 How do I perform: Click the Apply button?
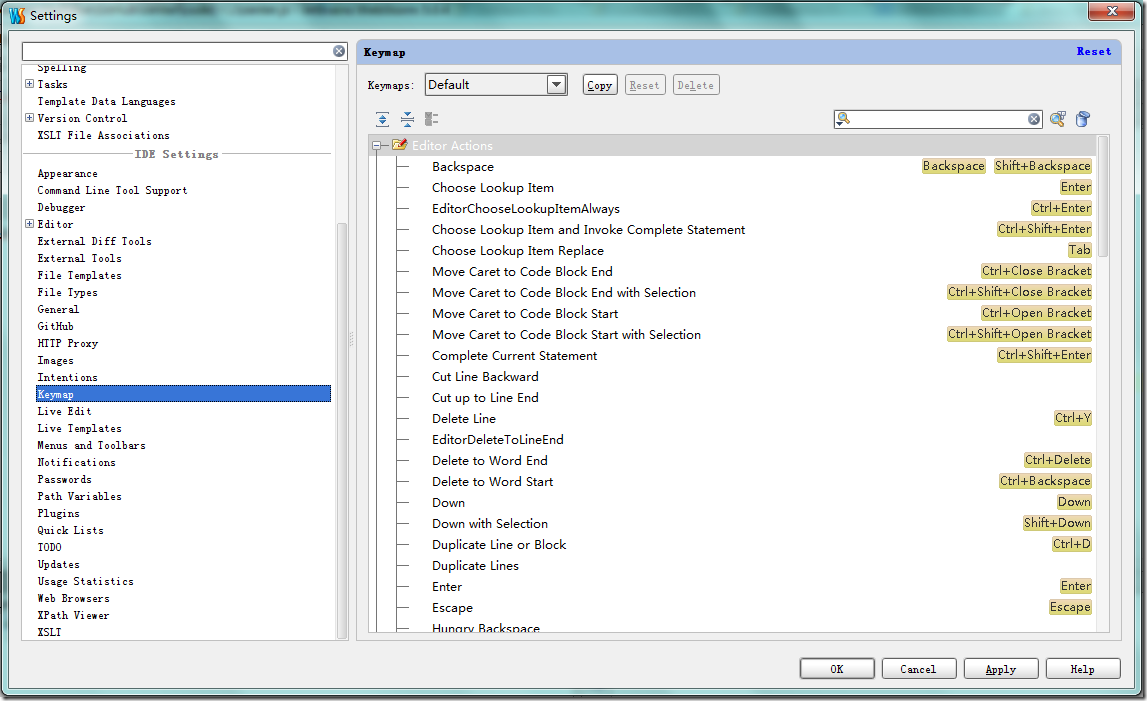(x=1001, y=669)
